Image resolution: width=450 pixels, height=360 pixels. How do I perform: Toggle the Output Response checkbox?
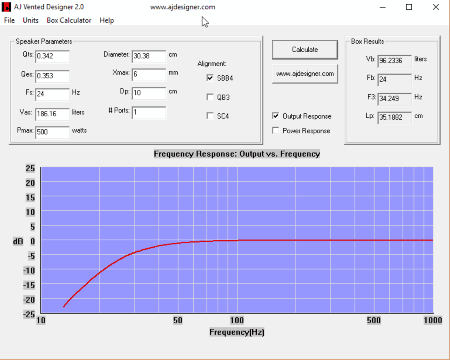tap(276, 116)
